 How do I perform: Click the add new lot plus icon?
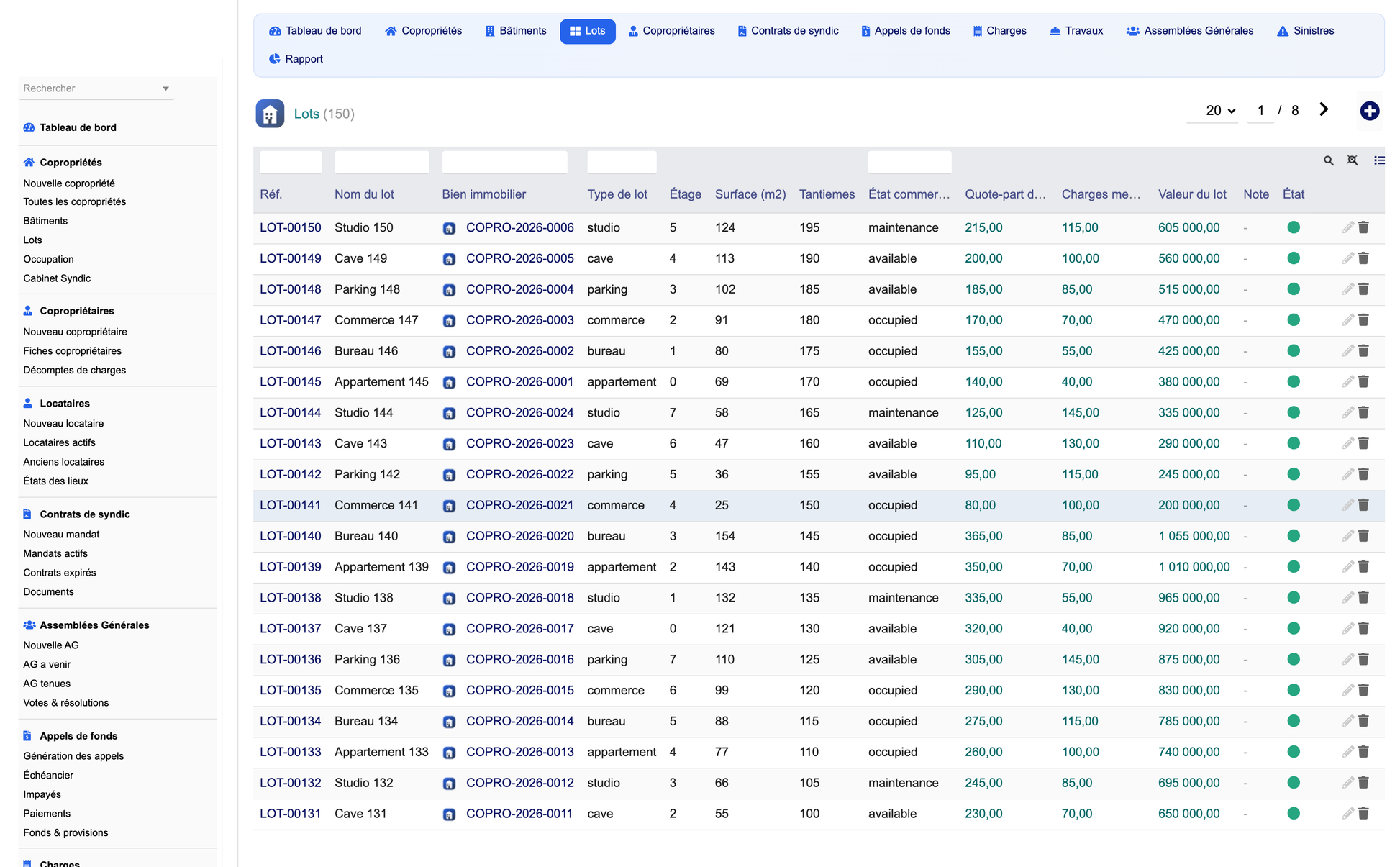pyautogui.click(x=1369, y=111)
